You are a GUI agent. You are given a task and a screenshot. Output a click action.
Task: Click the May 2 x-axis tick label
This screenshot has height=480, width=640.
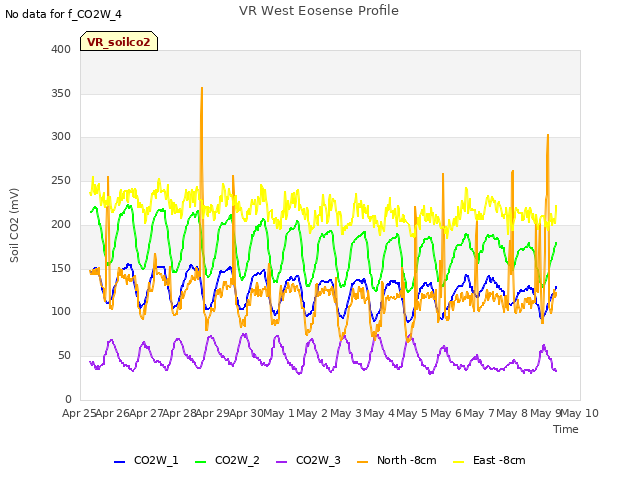point(312,413)
